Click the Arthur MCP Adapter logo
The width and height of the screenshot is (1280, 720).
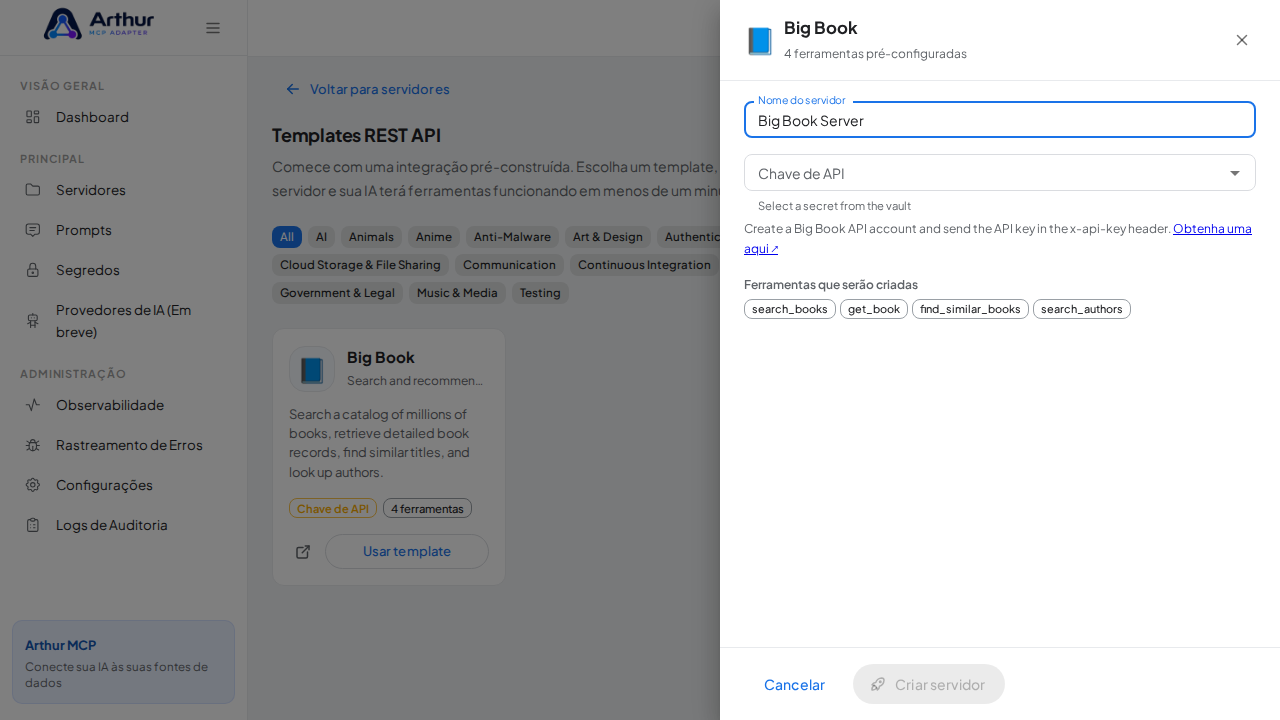99,24
